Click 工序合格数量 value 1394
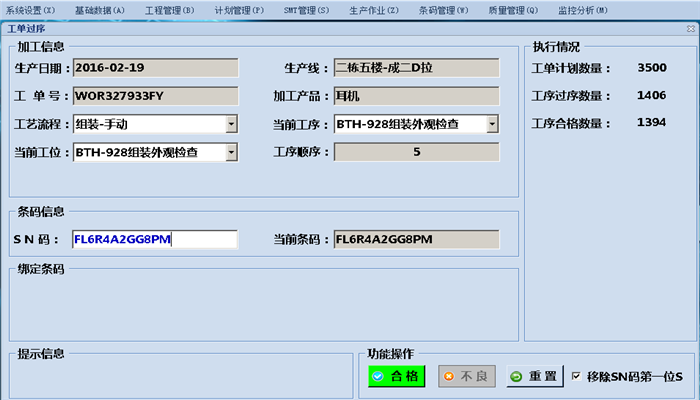The height and width of the screenshot is (400, 700). 651,122
